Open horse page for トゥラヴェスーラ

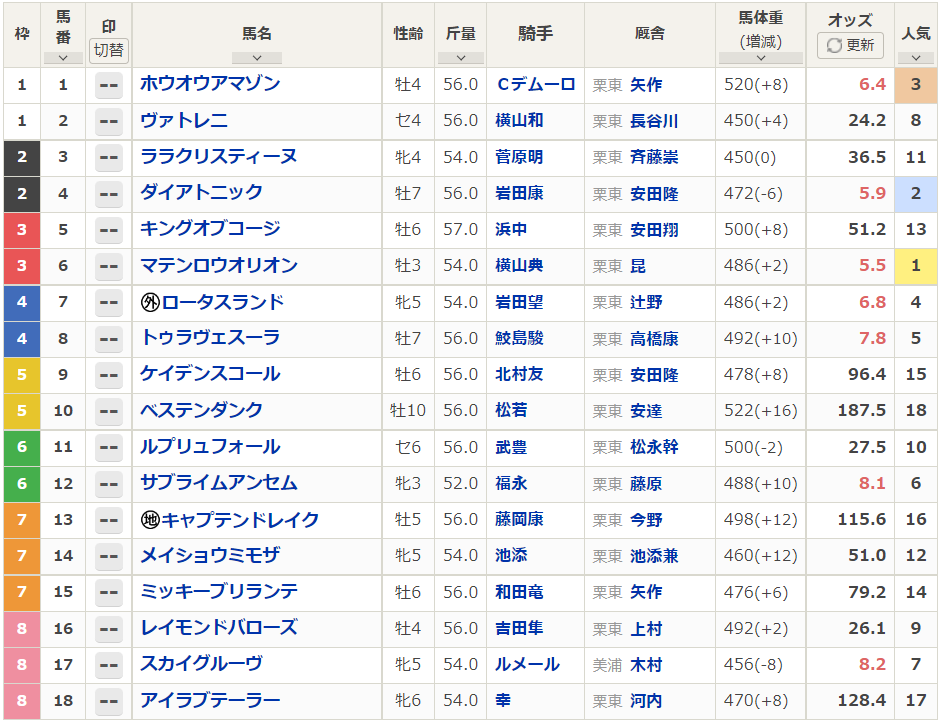[x=210, y=338]
